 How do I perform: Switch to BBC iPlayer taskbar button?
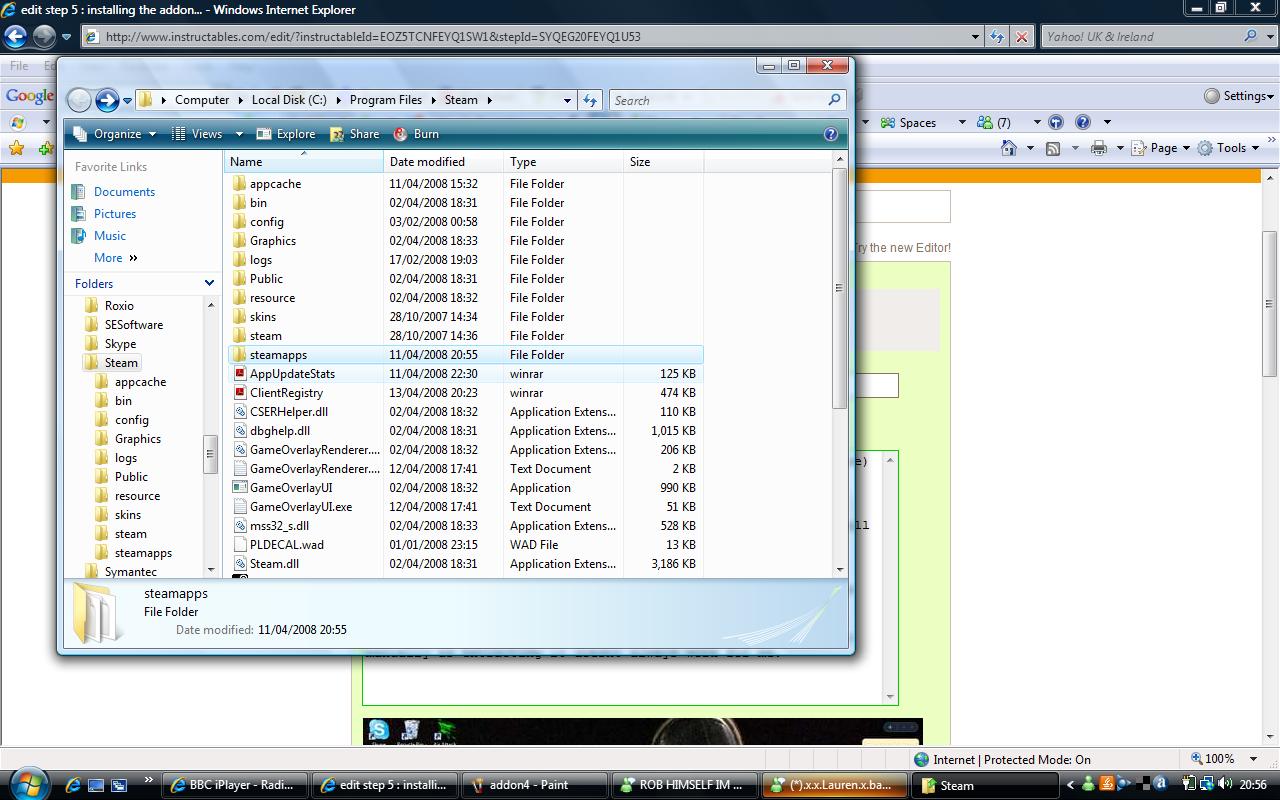coord(235,785)
